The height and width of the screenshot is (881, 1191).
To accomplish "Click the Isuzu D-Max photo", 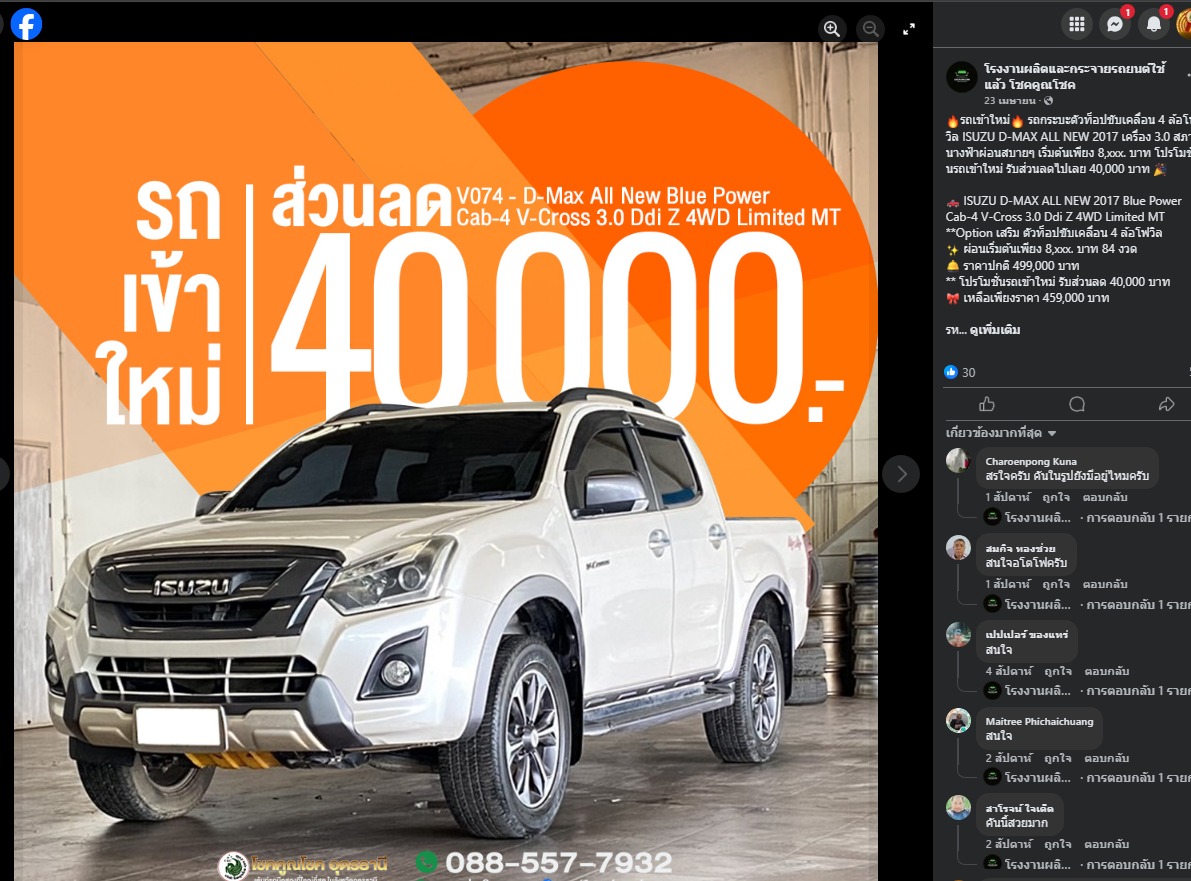I will tap(446, 461).
